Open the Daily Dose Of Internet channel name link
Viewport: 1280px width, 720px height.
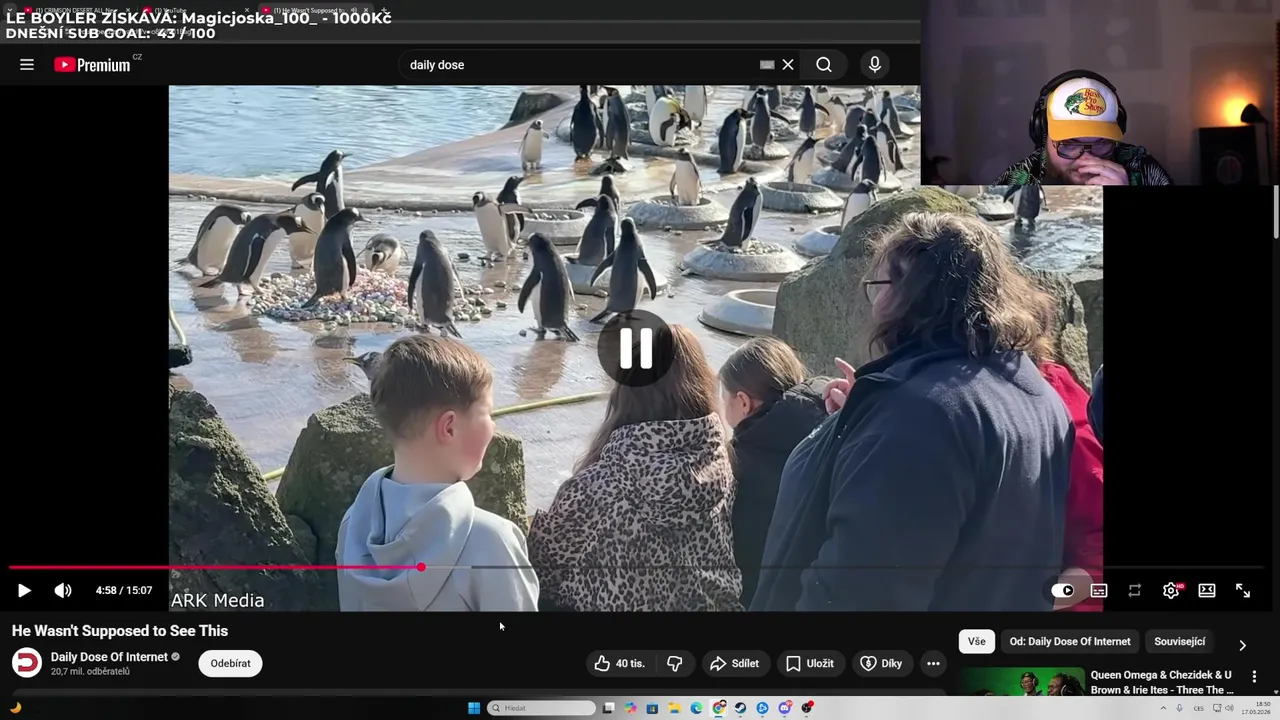coord(109,657)
